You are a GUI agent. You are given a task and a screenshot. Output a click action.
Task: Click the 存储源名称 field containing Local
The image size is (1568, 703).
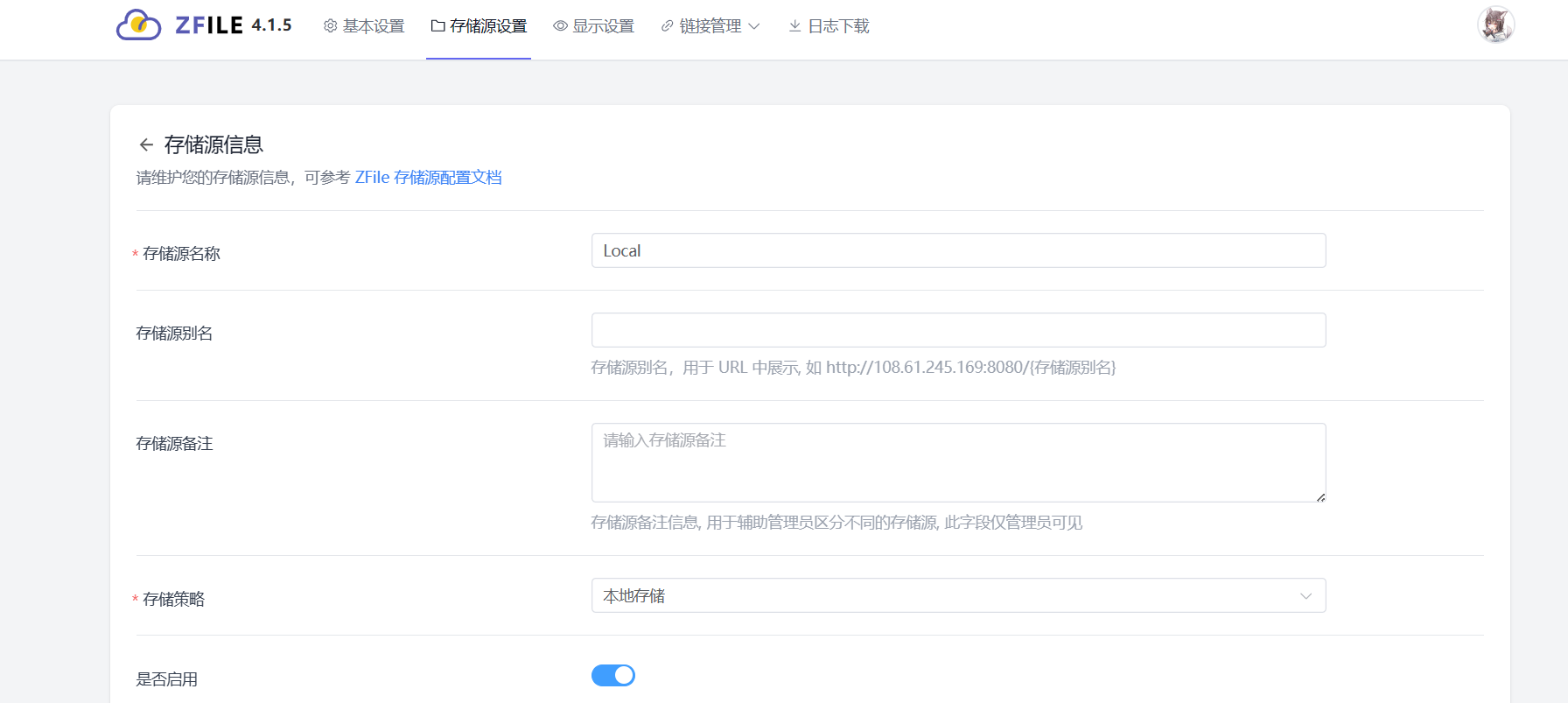coord(958,250)
